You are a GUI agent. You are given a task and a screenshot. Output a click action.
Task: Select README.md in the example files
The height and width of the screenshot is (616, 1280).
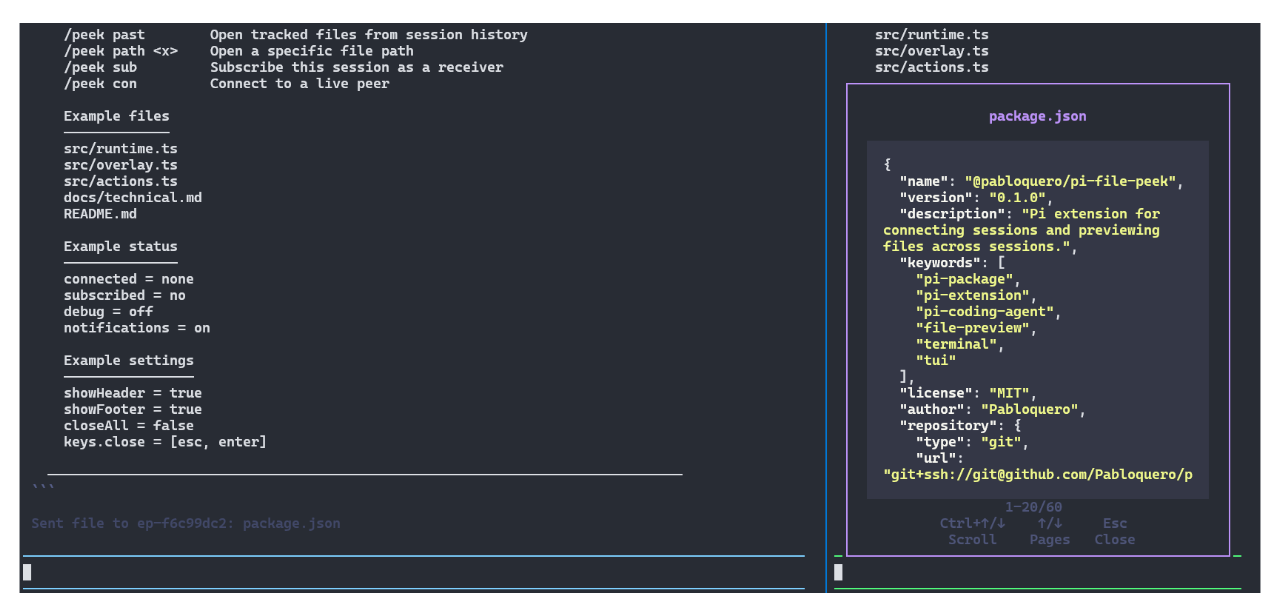[100, 213]
